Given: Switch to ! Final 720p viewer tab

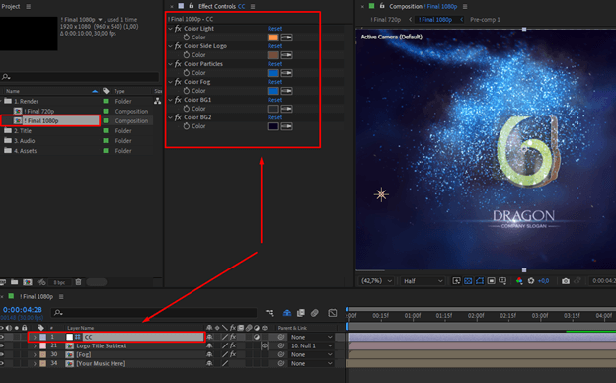Looking at the screenshot, I should coord(385,20).
